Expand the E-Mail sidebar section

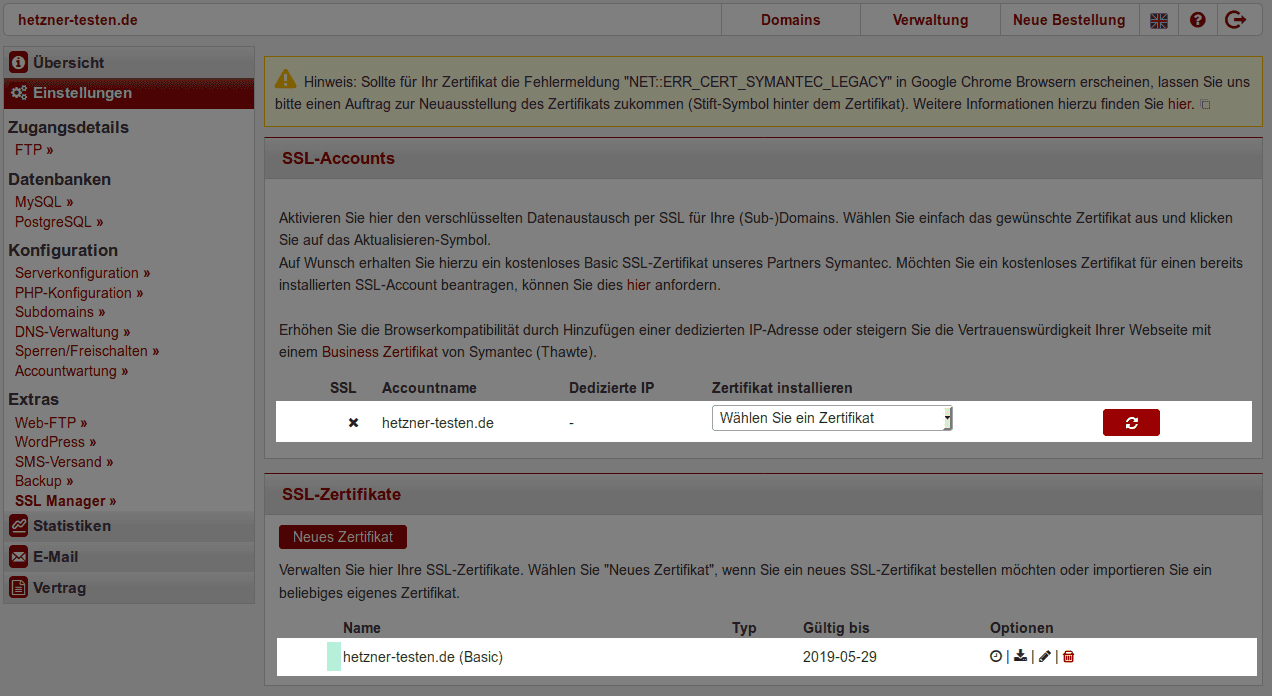tap(129, 557)
